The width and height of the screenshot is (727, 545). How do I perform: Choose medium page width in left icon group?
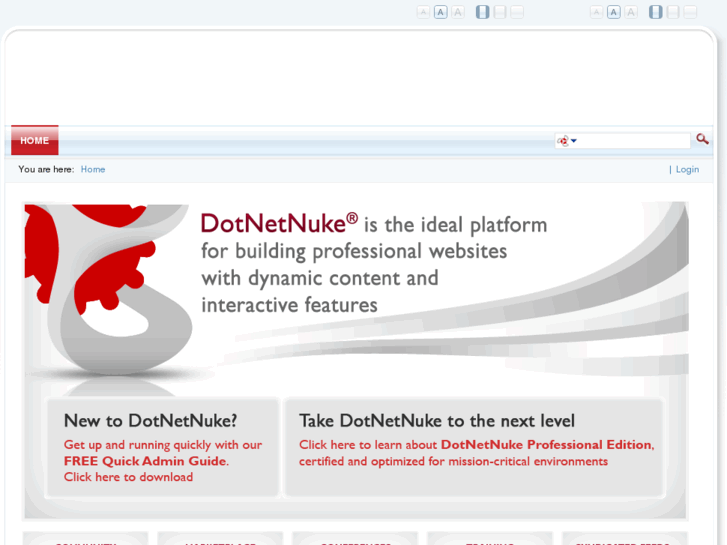pos(500,12)
